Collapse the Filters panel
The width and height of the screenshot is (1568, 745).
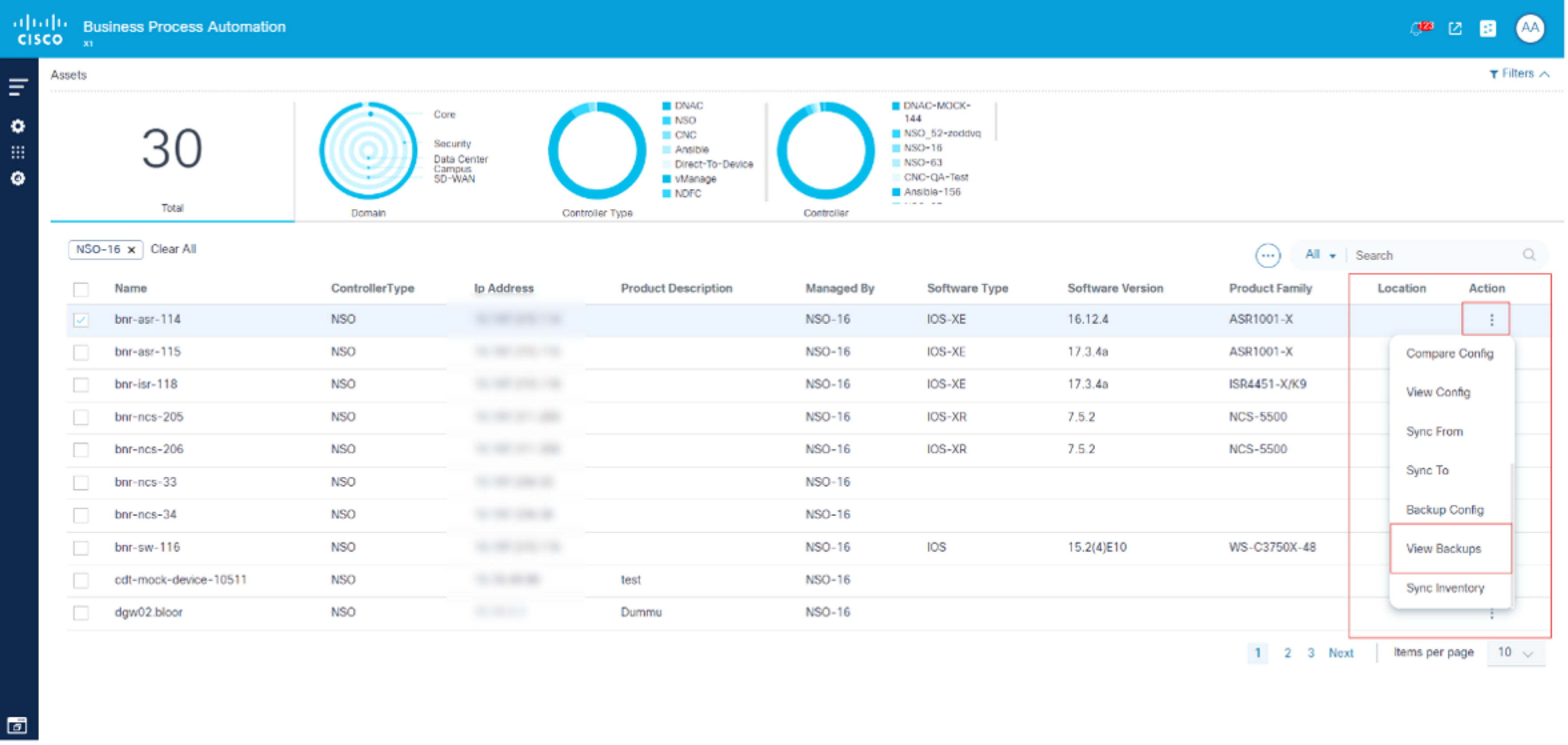1519,74
